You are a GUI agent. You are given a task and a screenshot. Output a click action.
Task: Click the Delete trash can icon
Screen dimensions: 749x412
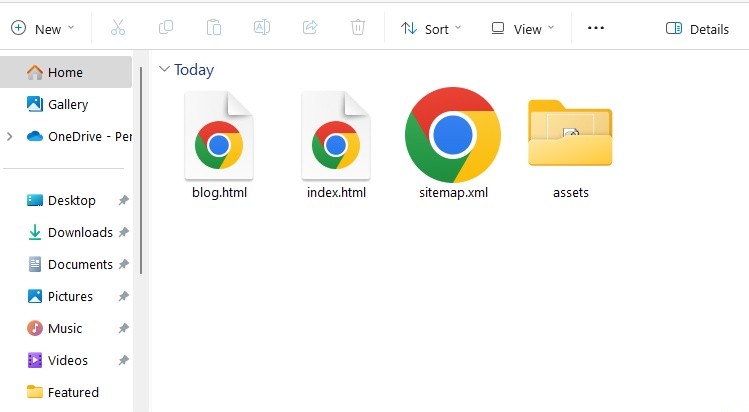point(358,28)
